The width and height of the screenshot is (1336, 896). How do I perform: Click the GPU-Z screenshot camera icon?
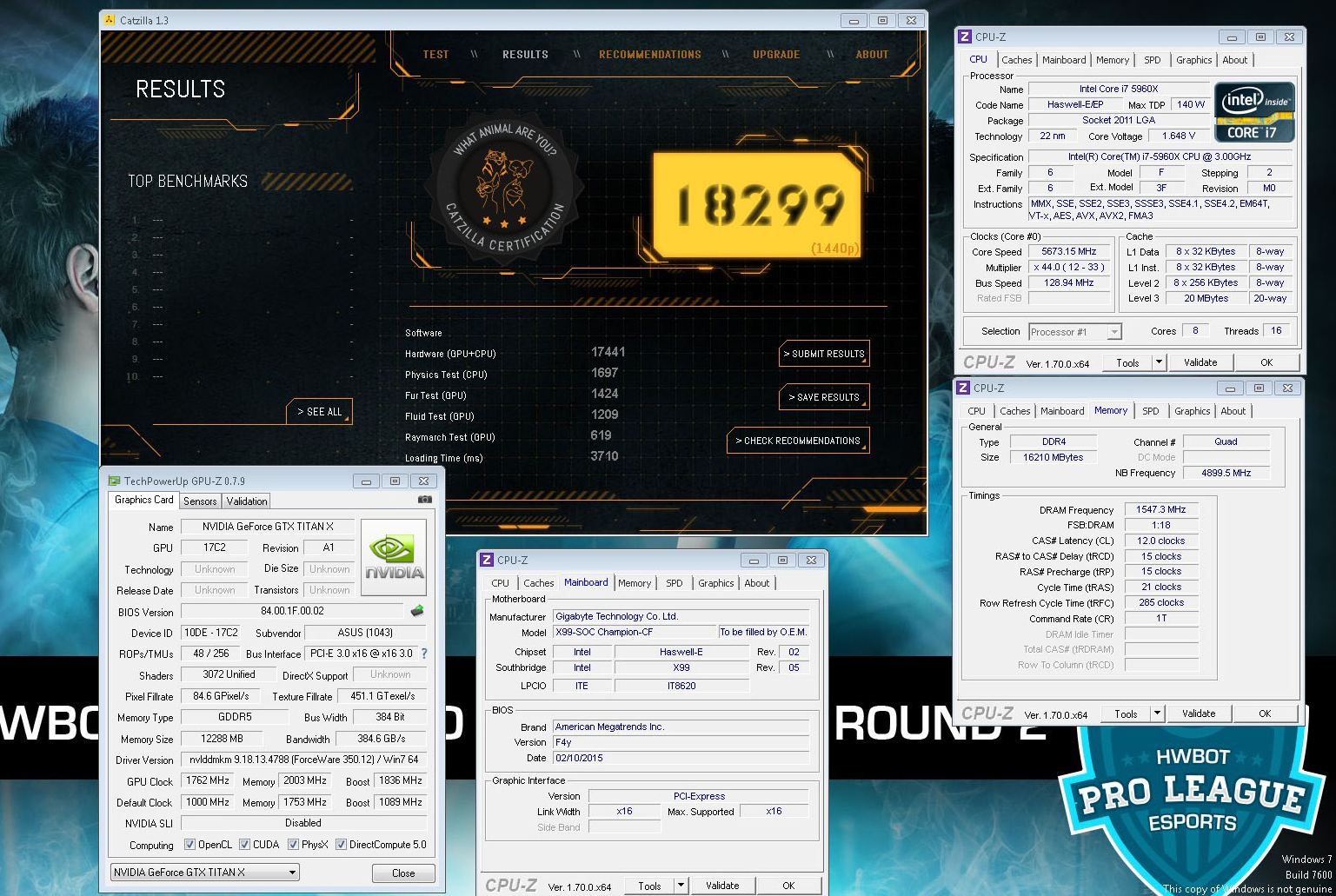click(424, 500)
